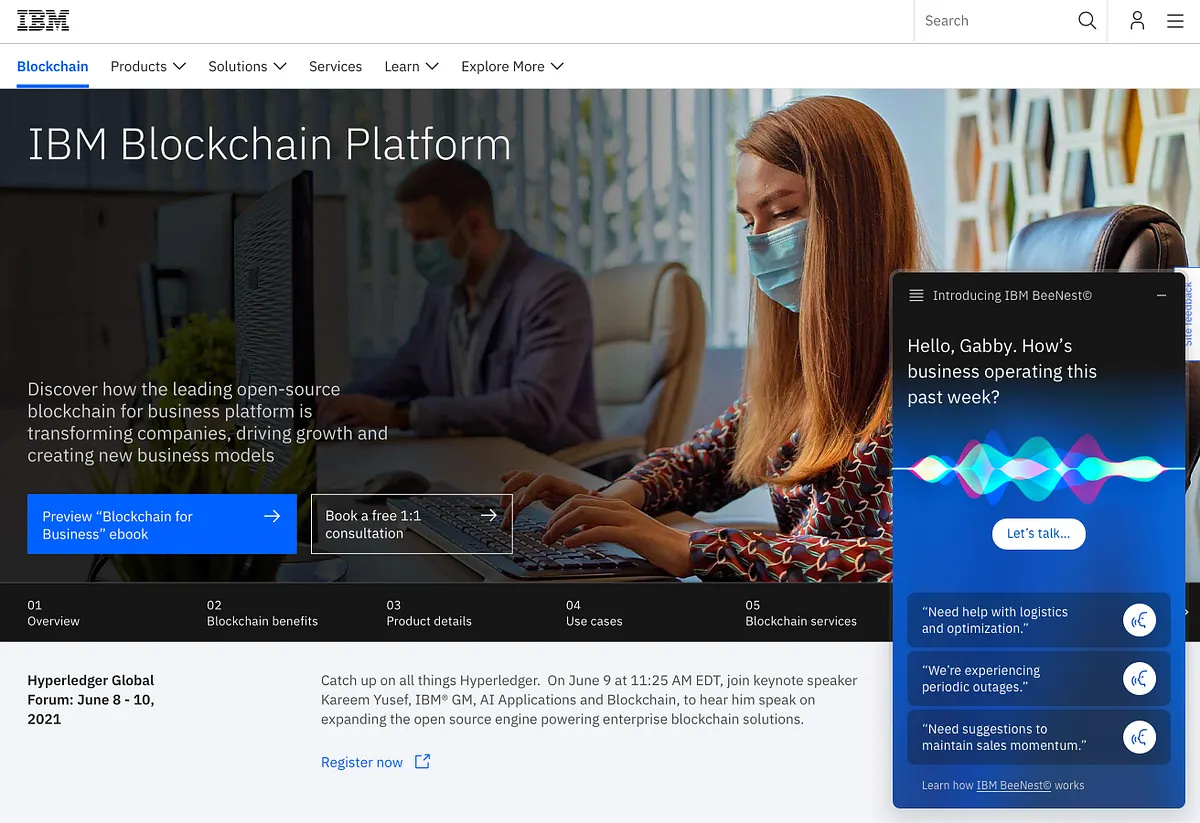Screen dimensions: 1200x823
Task: Jump to 04 Use cases section
Action: 594,613
